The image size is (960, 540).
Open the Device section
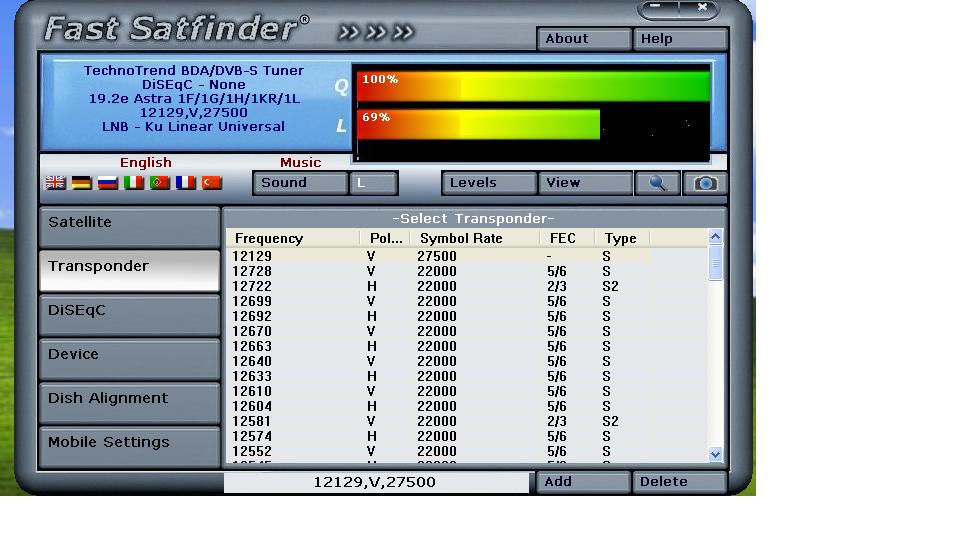click(129, 359)
